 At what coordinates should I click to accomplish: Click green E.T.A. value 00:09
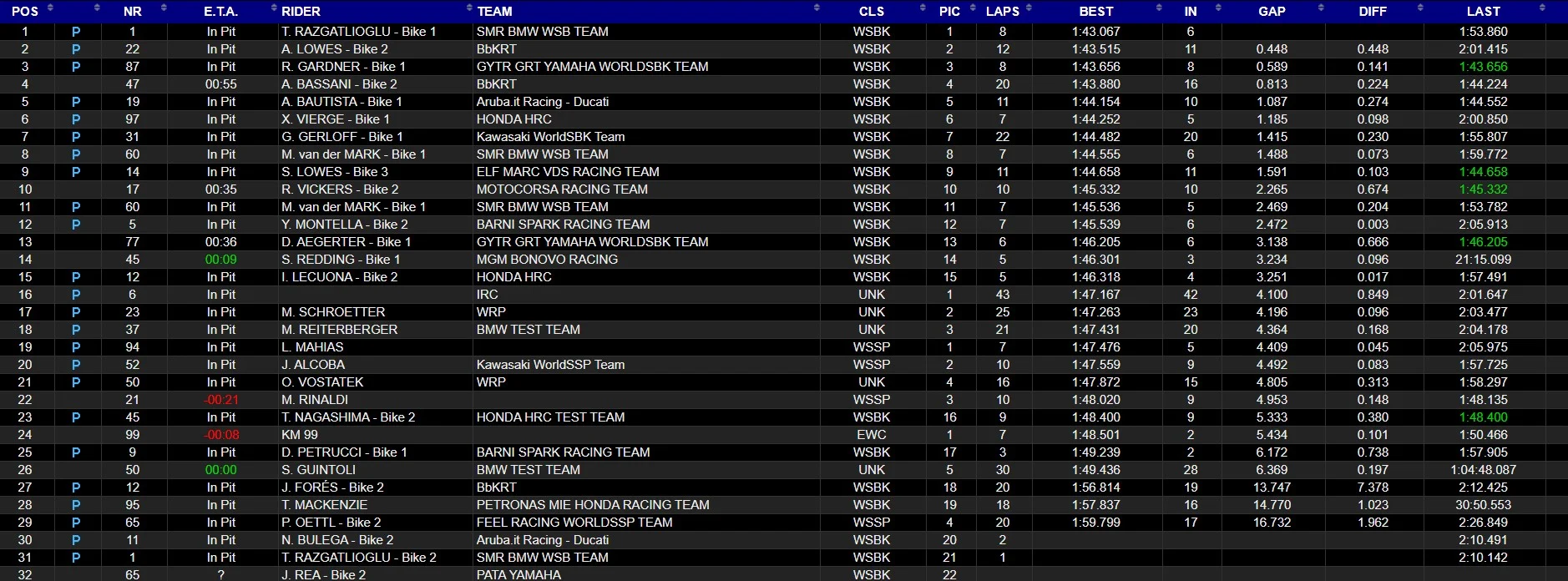tap(221, 260)
